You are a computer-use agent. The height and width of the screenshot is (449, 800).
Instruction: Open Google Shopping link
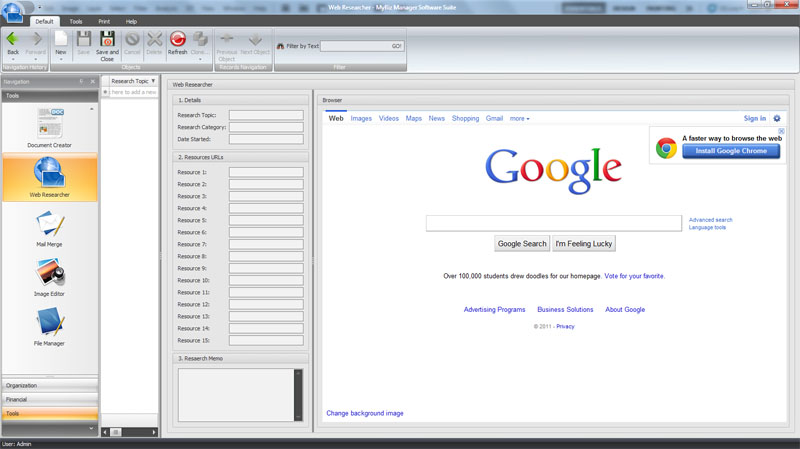coord(465,118)
